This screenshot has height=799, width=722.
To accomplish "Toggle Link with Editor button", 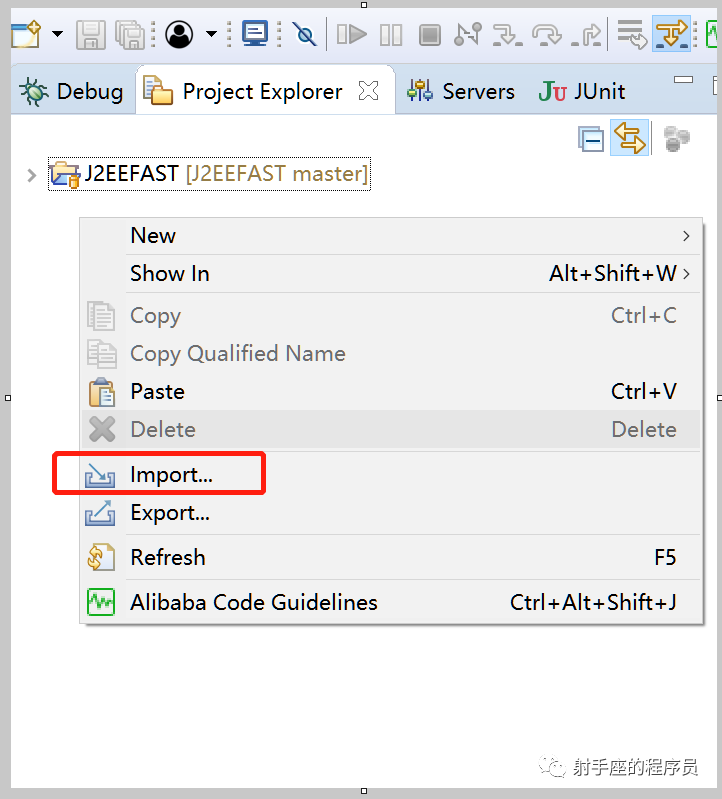I will (630, 139).
